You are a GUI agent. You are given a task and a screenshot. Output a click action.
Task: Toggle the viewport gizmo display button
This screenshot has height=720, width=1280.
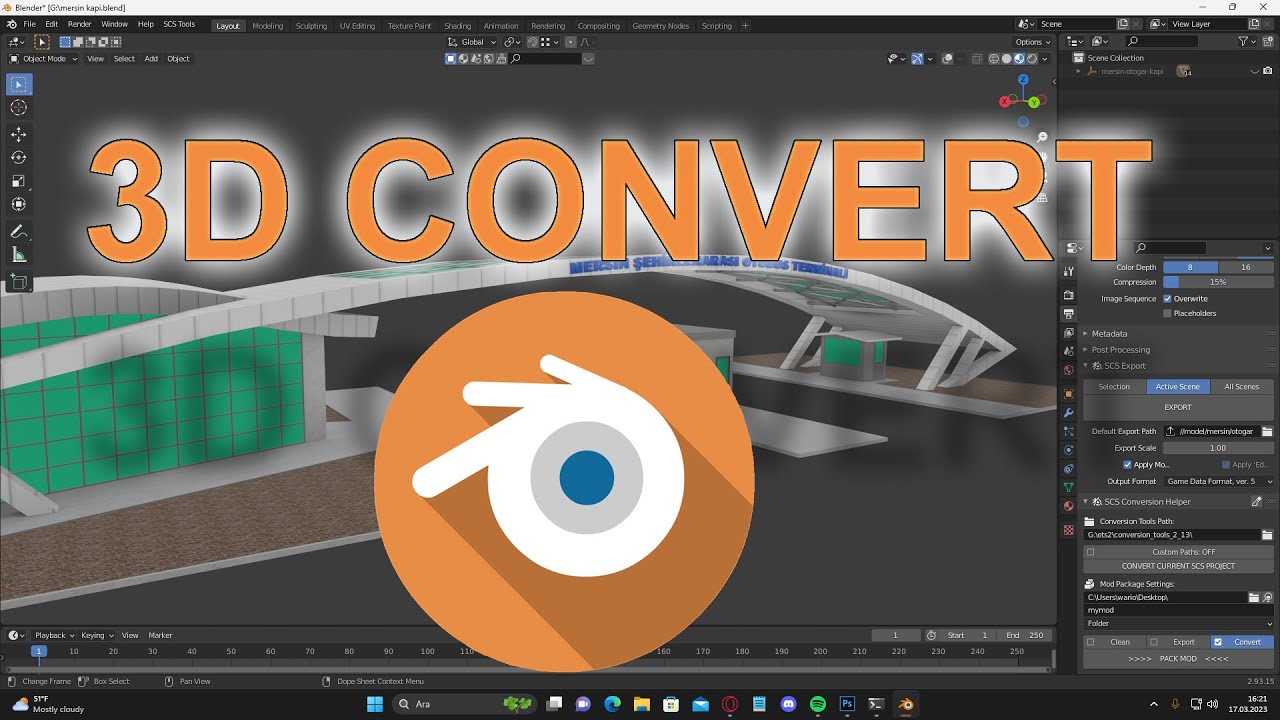[917, 59]
